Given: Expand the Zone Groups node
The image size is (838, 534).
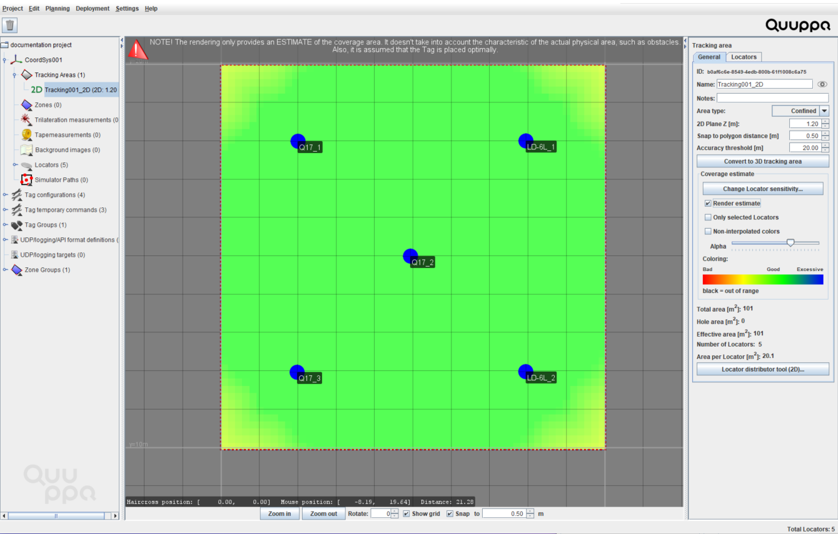Looking at the screenshot, I should tap(5, 269).
